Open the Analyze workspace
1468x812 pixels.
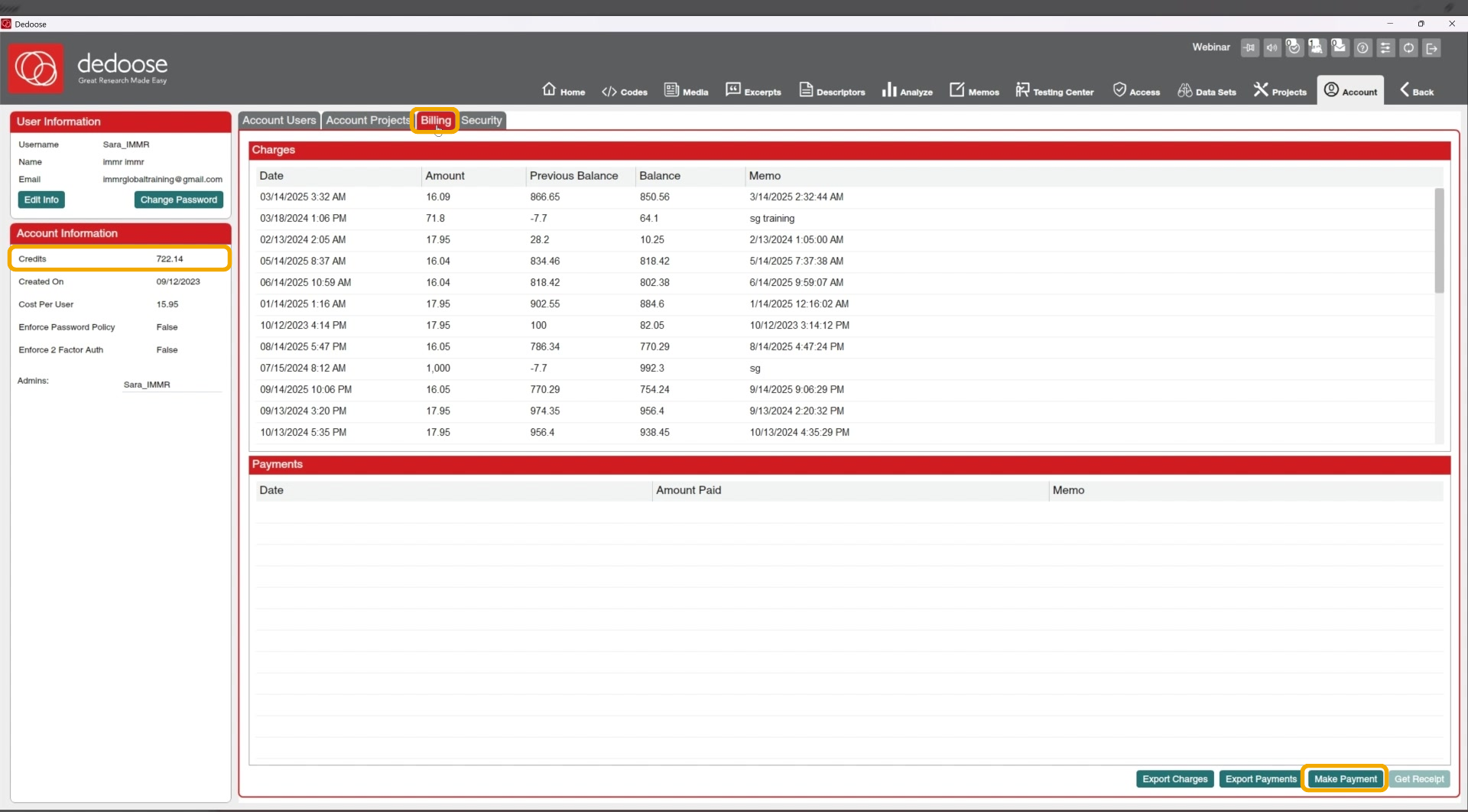click(x=907, y=90)
